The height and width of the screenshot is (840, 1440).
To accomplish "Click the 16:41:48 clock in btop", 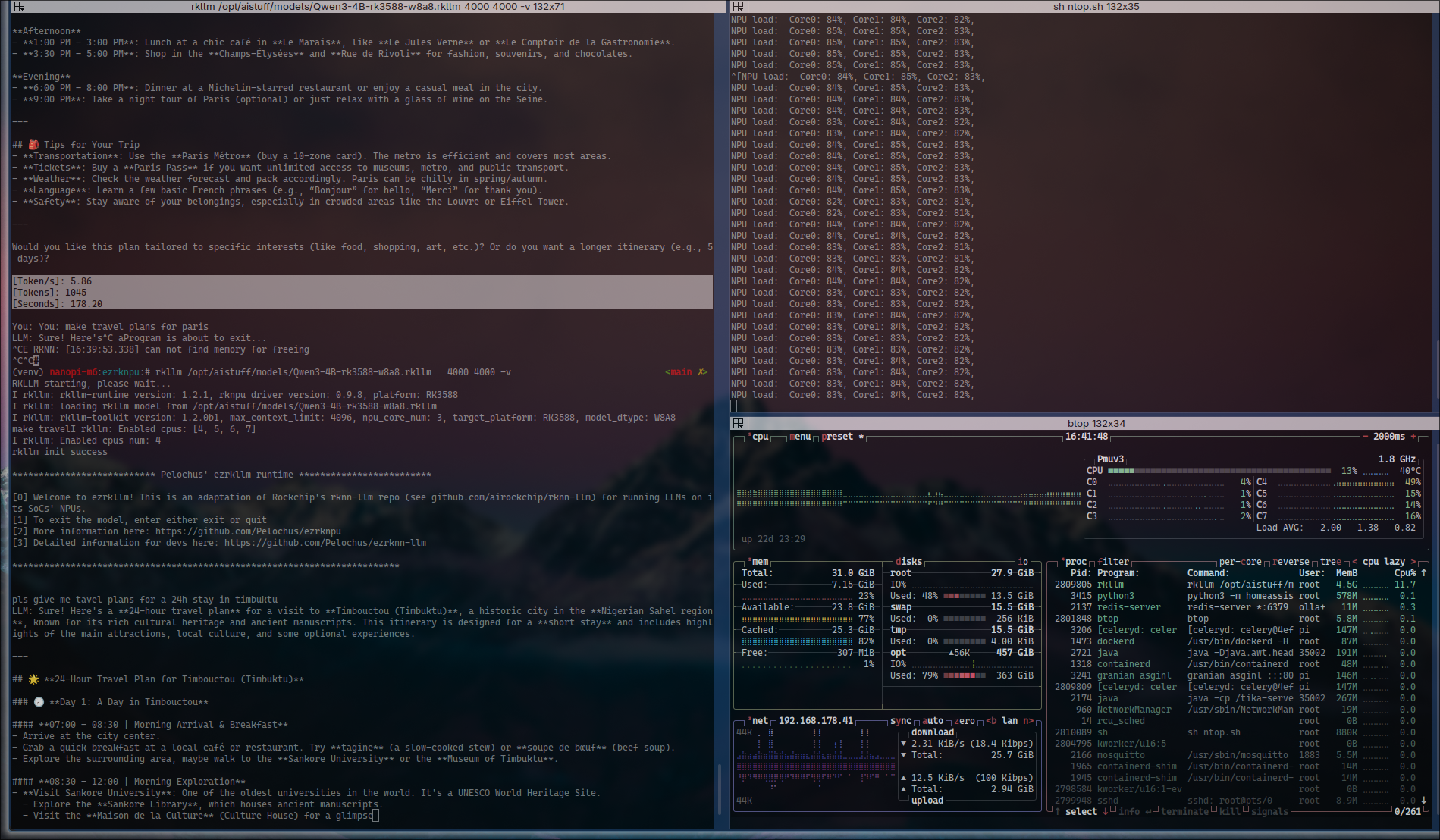I will pyautogui.click(x=1087, y=437).
